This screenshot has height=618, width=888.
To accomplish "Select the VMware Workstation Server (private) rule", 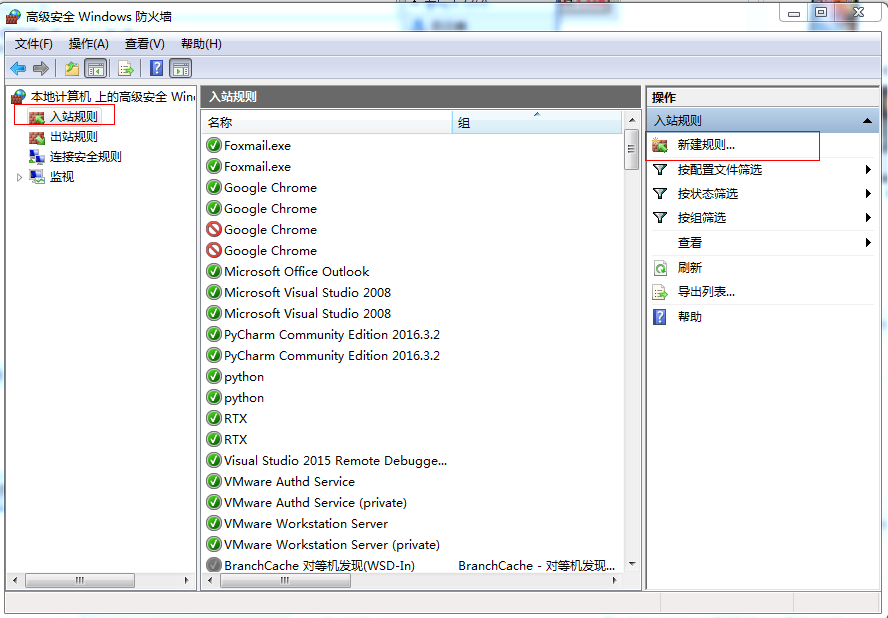I will 331,544.
